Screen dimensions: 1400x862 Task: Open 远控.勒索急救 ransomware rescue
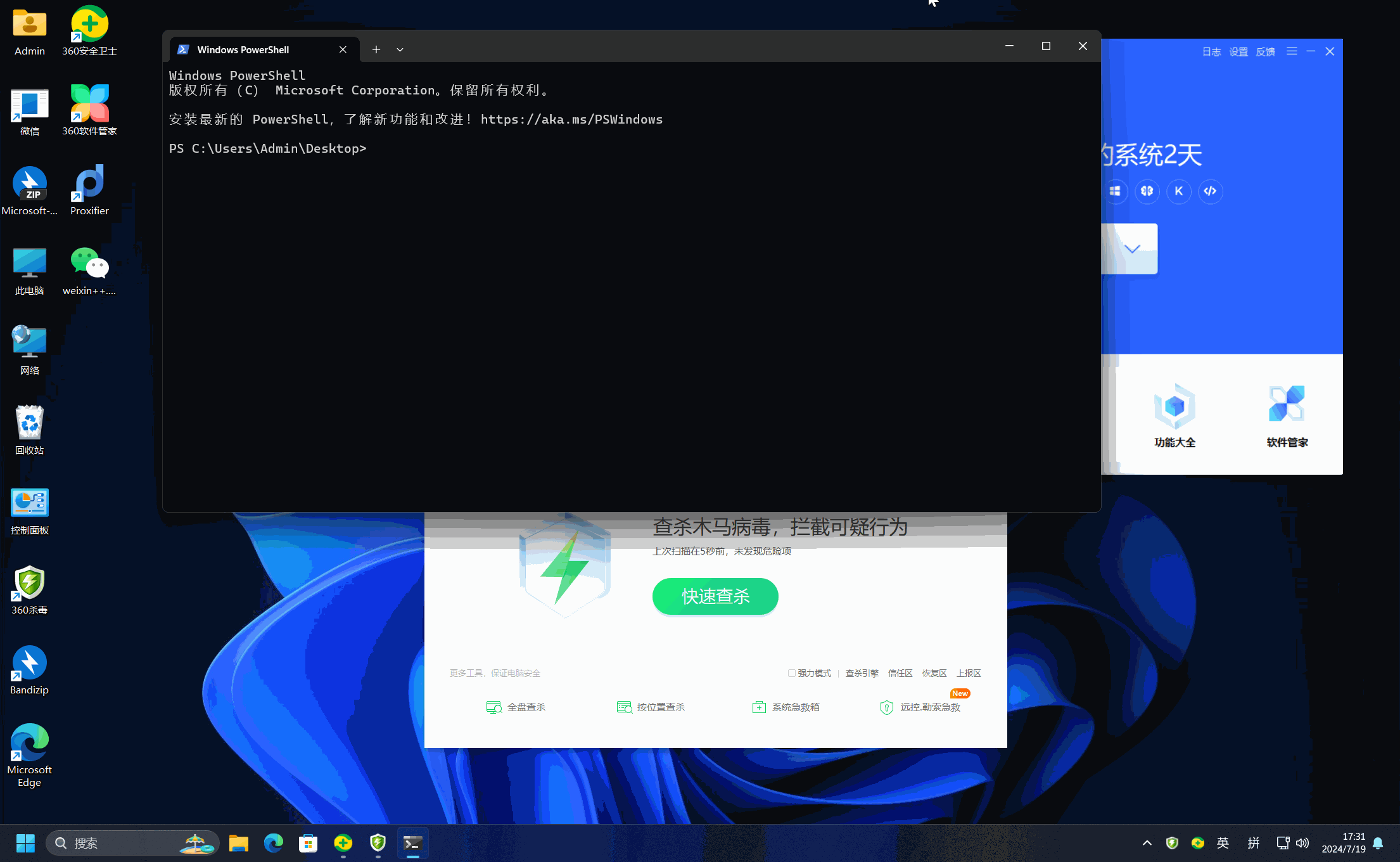tap(921, 707)
